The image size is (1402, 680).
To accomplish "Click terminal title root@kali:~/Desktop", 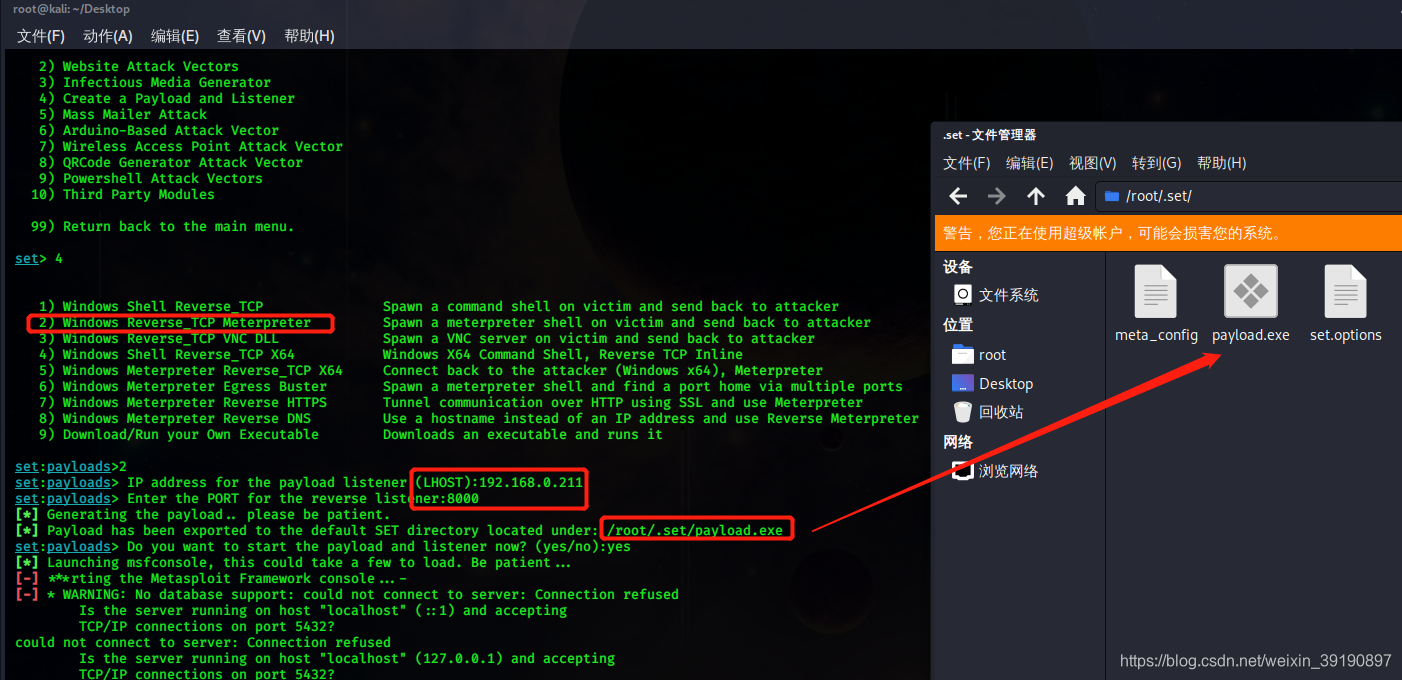I will click(72, 9).
